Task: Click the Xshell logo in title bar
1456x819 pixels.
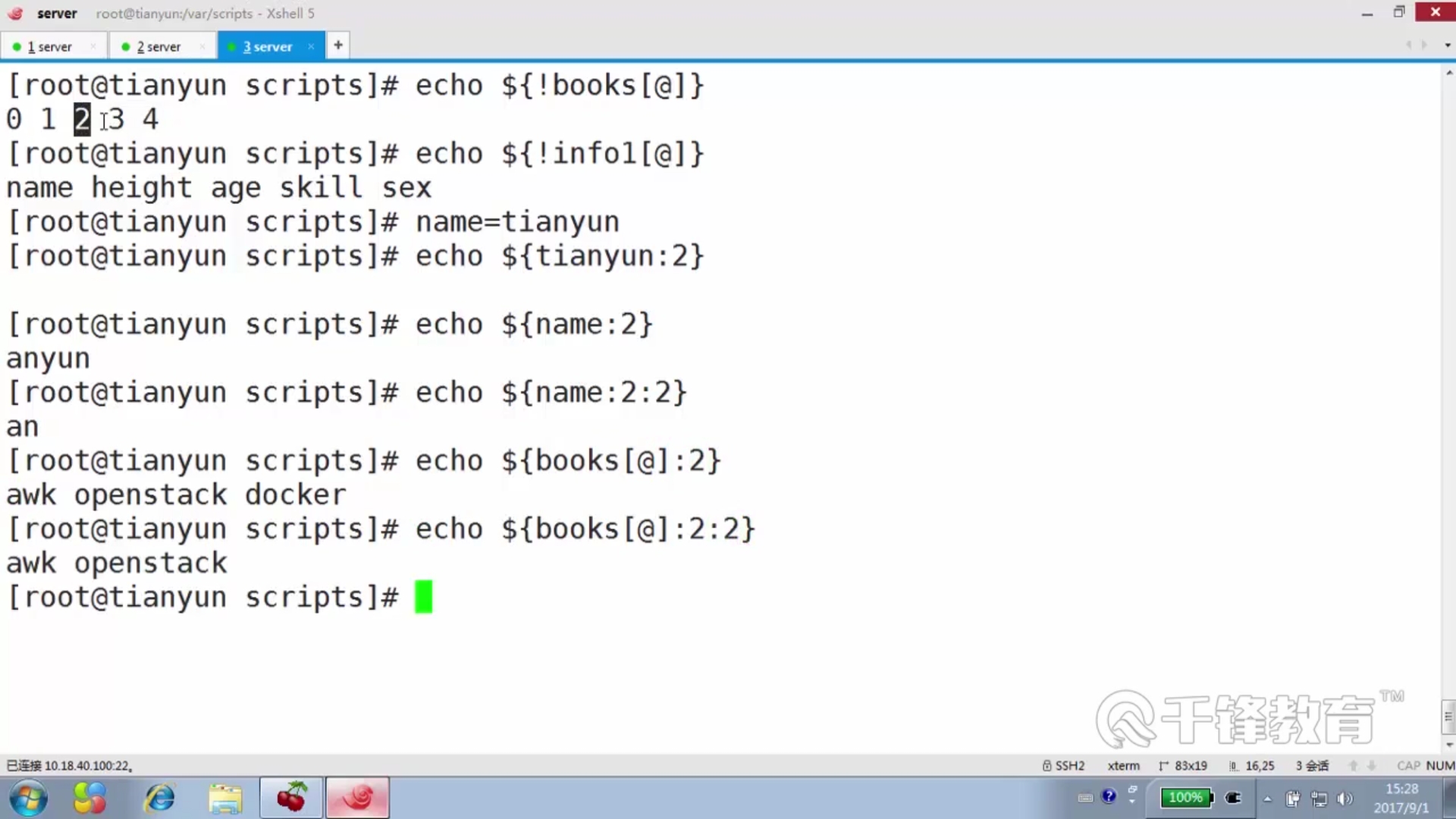Action: coord(16,13)
